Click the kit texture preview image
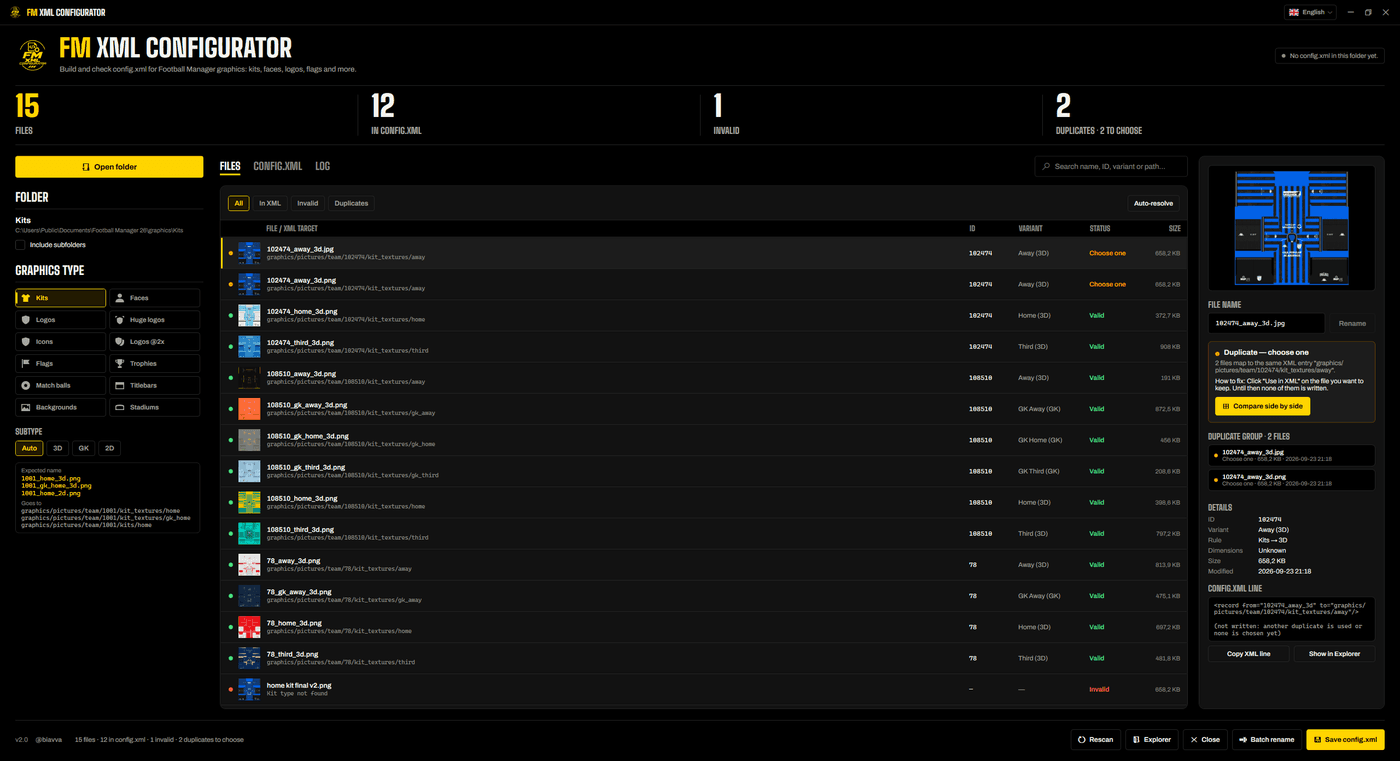 pos(1291,228)
